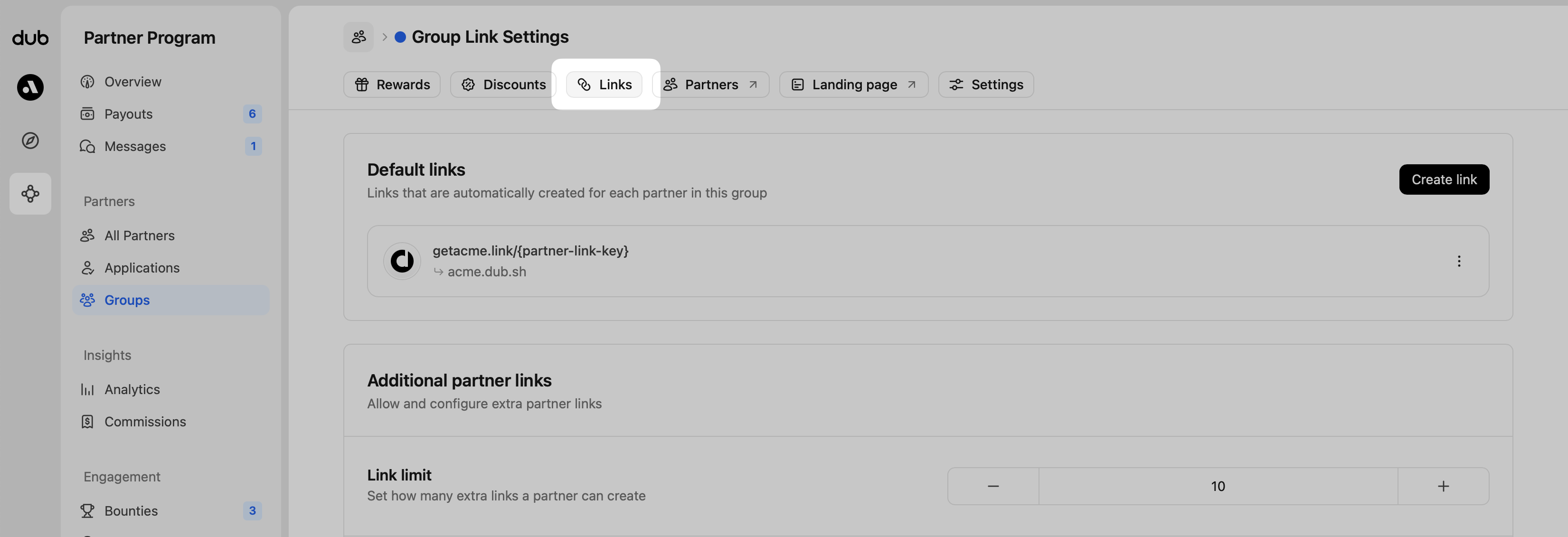This screenshot has height=537, width=1568.
Task: Switch to the Discounts tab
Action: [503, 85]
